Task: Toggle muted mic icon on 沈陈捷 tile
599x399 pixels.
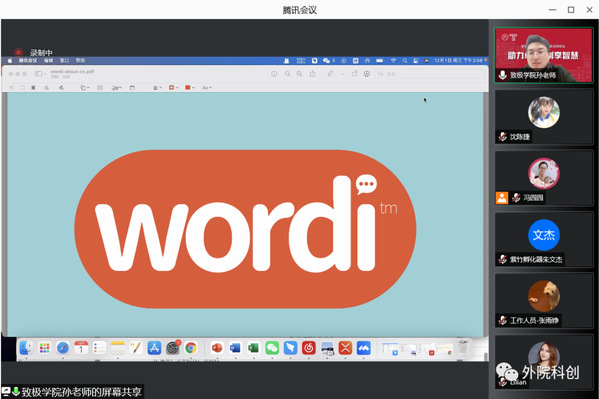Action: pos(503,136)
